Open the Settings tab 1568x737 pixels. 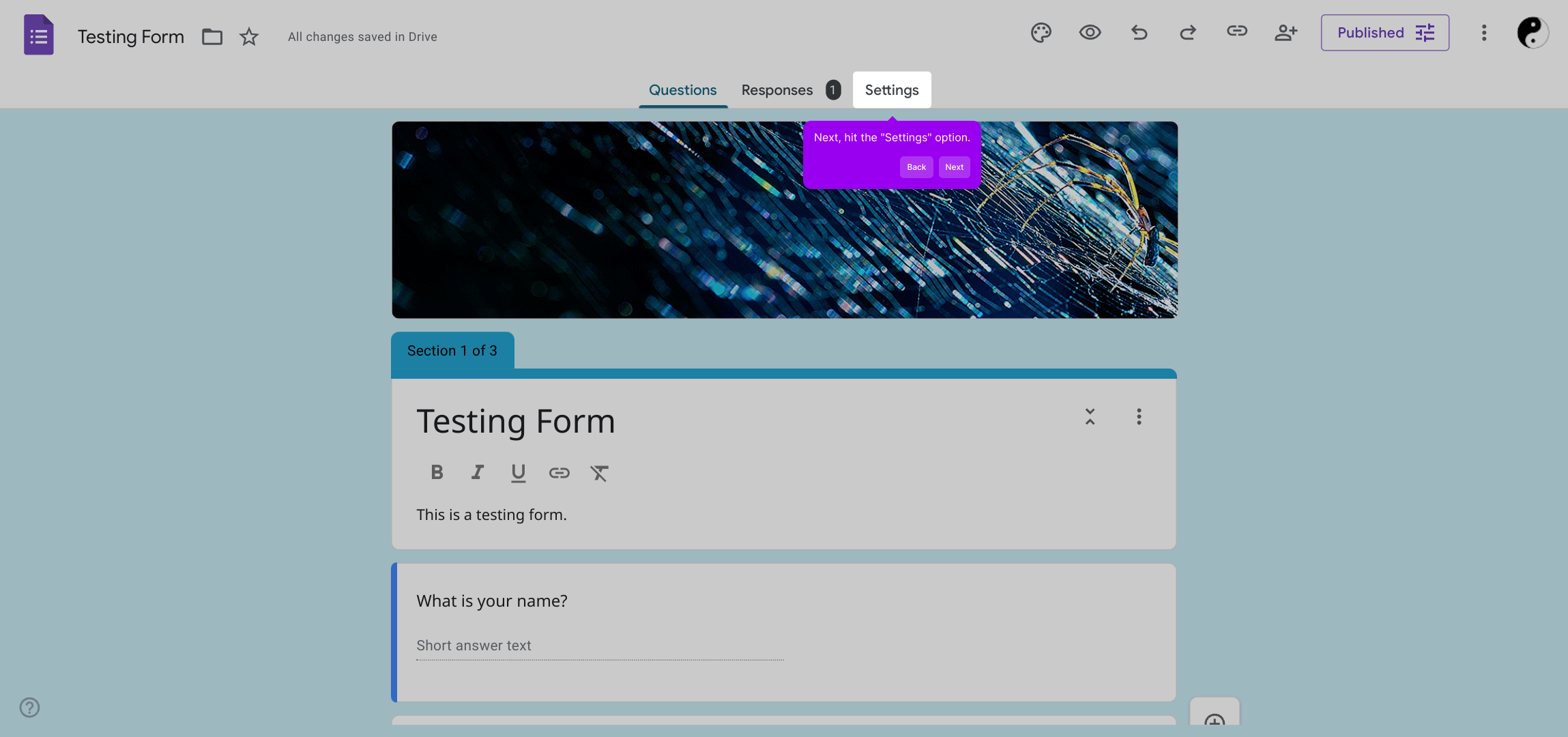tap(891, 90)
